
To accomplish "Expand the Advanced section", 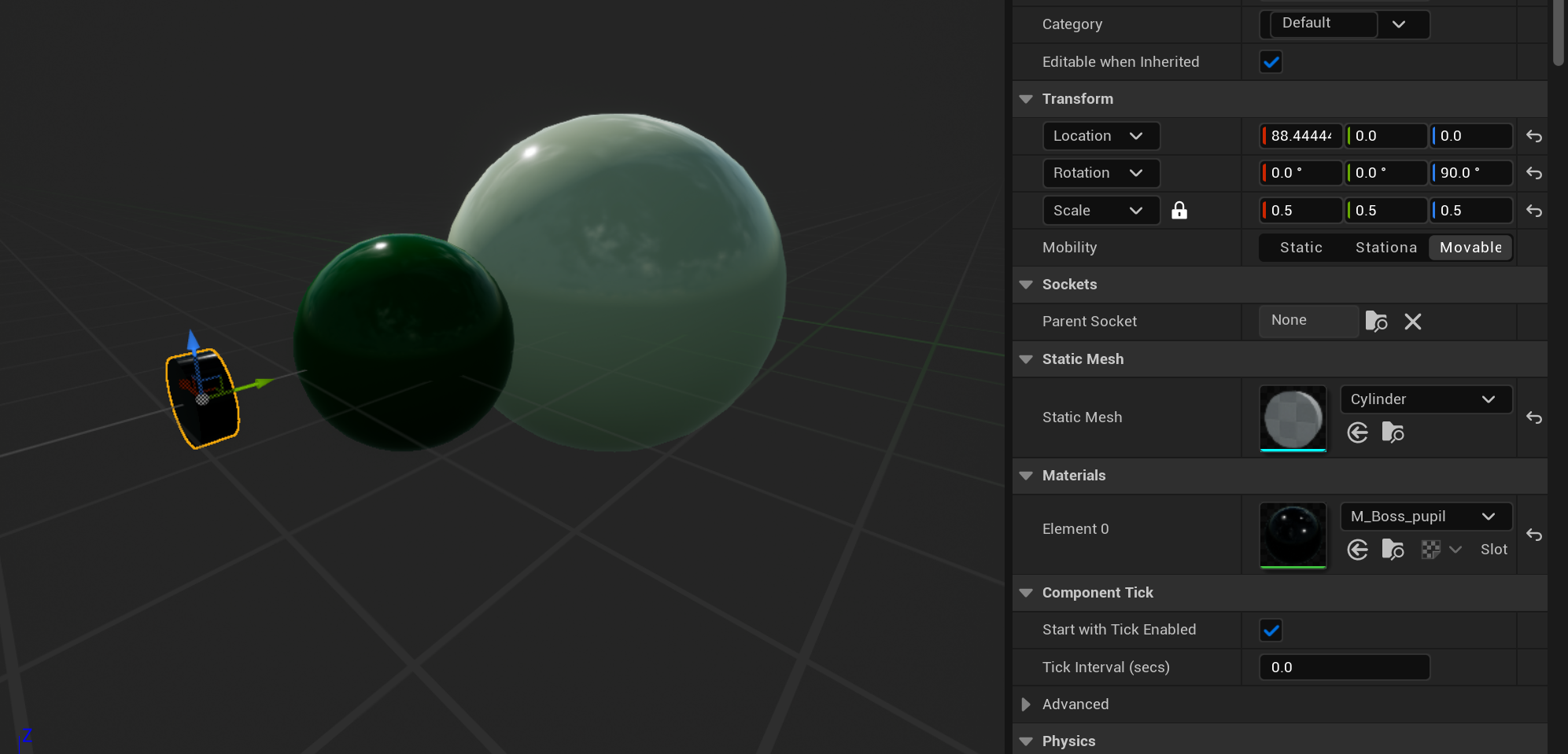I will coord(1026,704).
